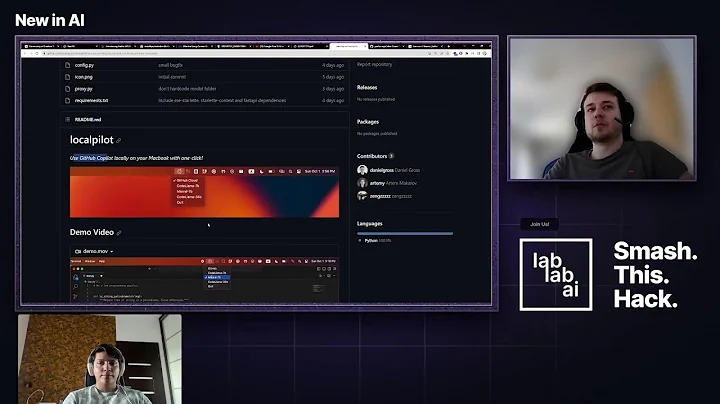Open danielgross profile name link

click(381, 170)
